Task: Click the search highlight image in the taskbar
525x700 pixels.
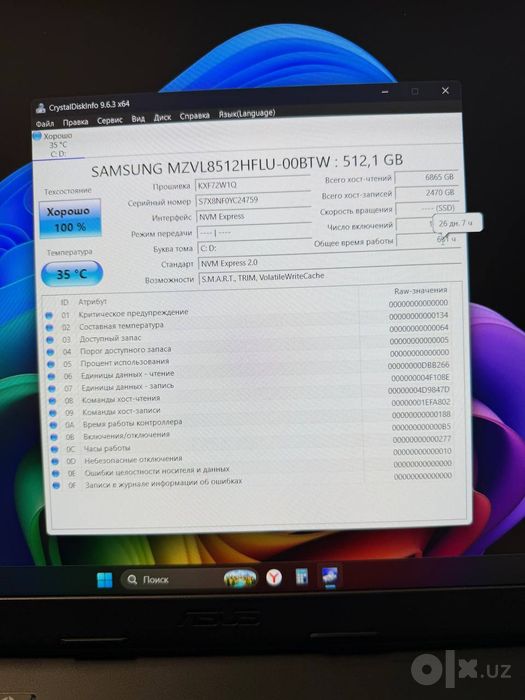Action: click(241, 578)
